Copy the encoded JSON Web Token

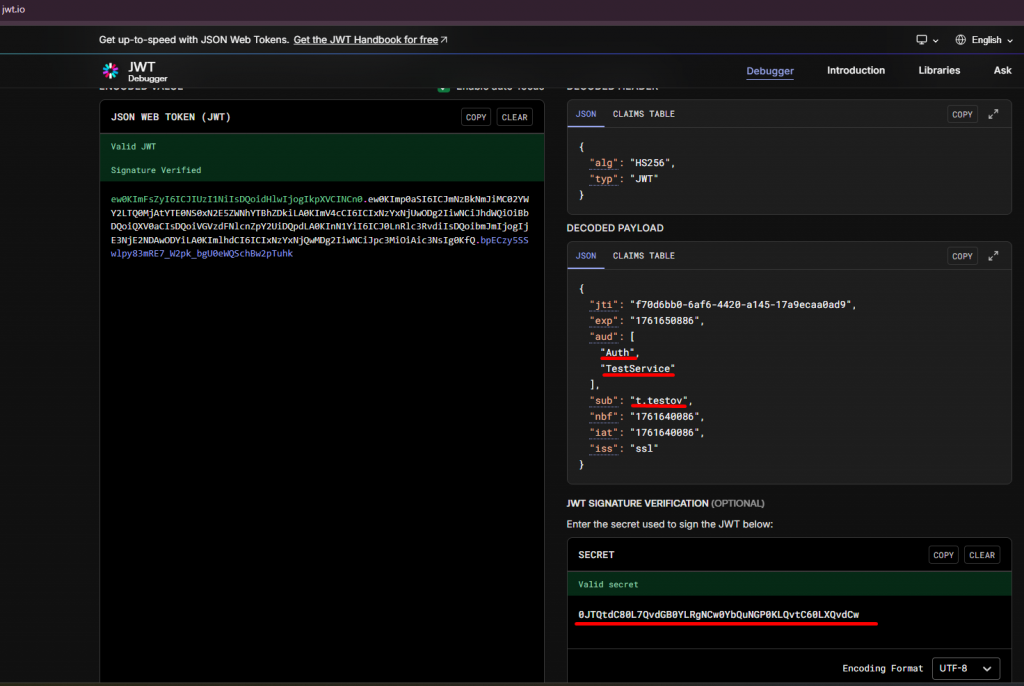(476, 117)
